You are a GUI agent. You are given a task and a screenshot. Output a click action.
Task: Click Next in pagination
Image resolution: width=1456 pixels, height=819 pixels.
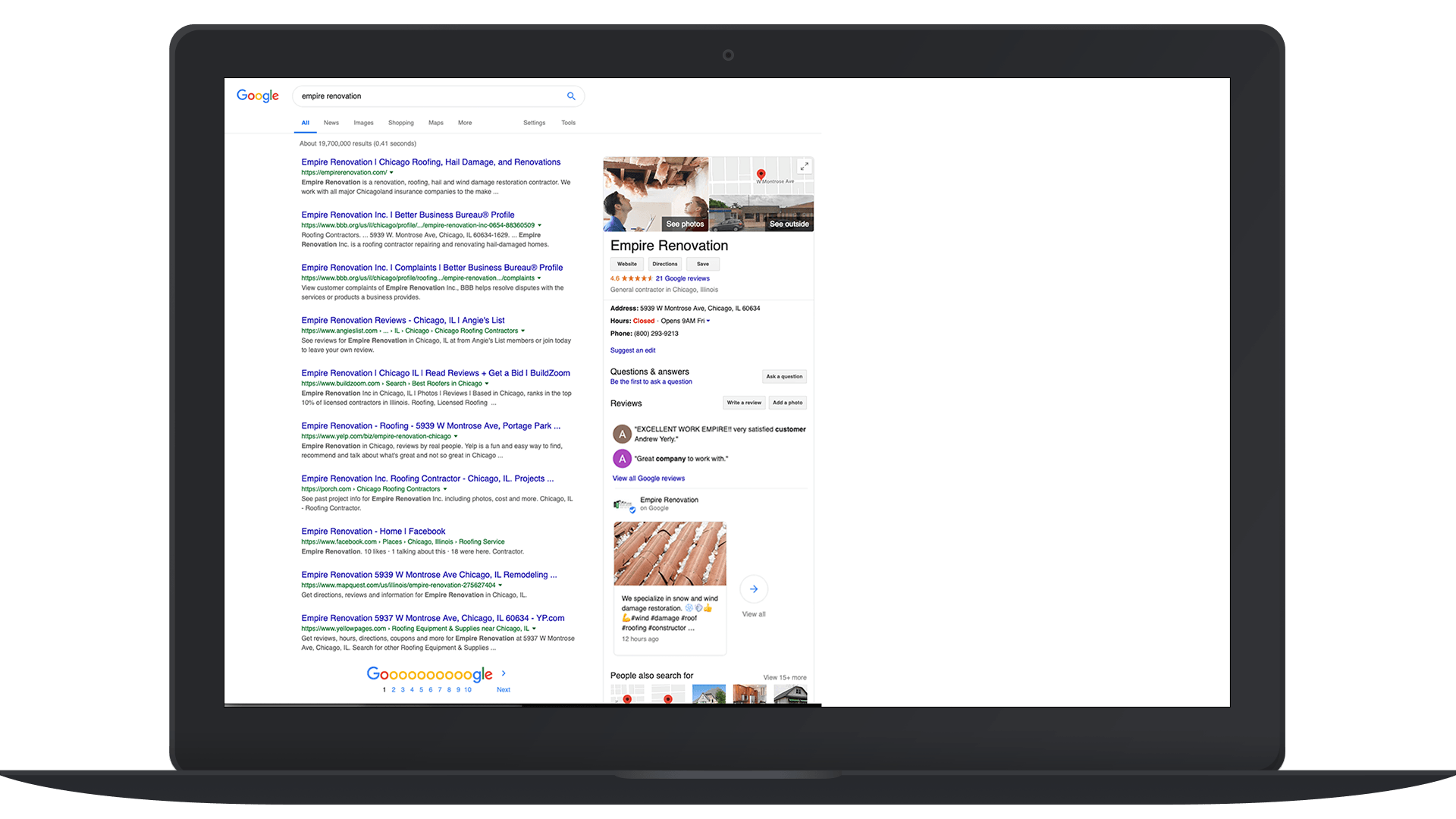pos(504,690)
